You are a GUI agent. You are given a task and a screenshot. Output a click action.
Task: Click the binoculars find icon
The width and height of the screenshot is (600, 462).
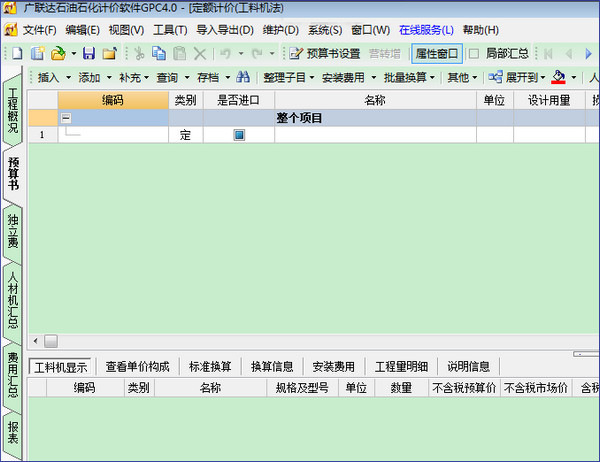[243, 77]
